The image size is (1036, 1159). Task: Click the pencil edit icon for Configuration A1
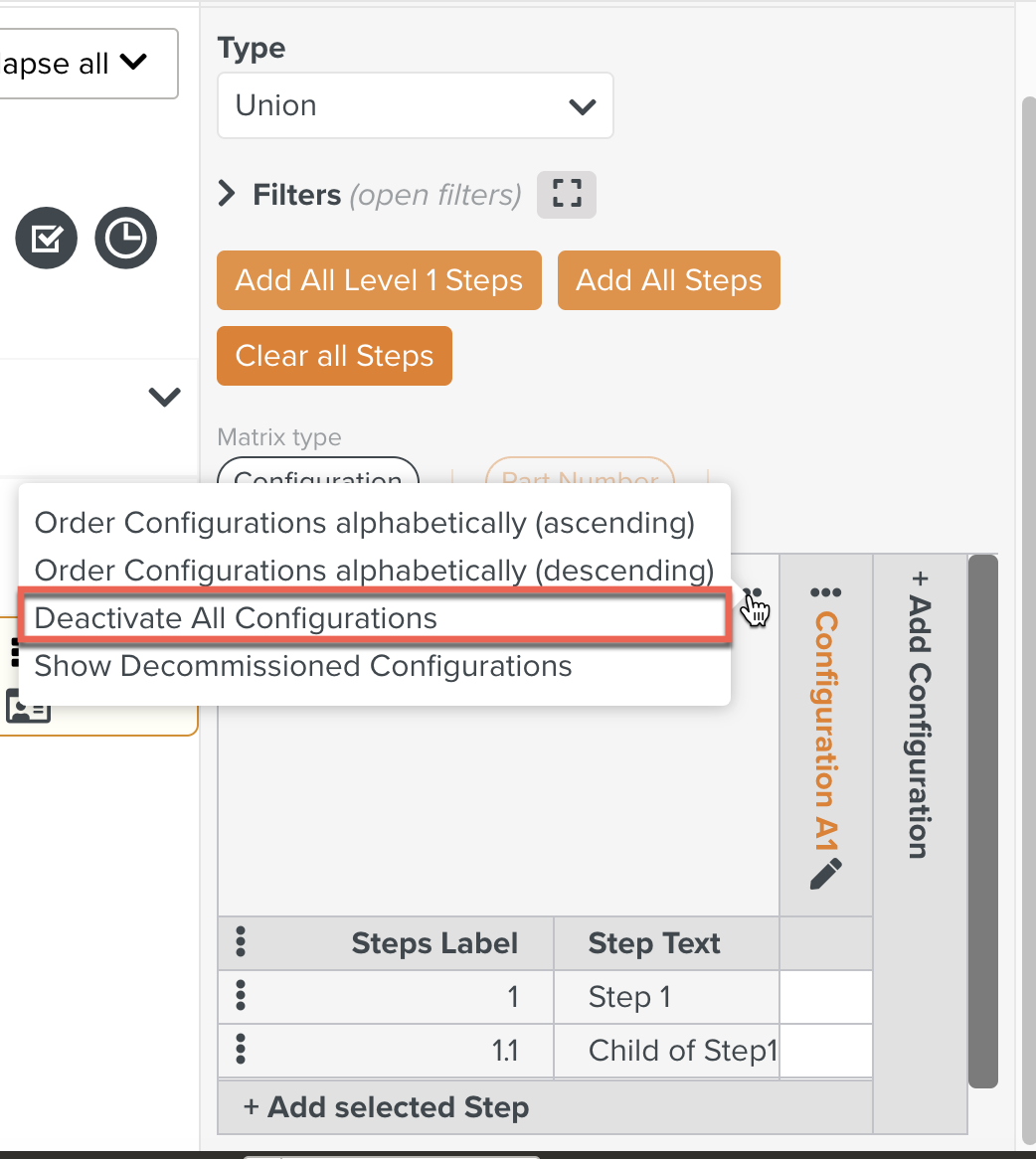tap(825, 874)
